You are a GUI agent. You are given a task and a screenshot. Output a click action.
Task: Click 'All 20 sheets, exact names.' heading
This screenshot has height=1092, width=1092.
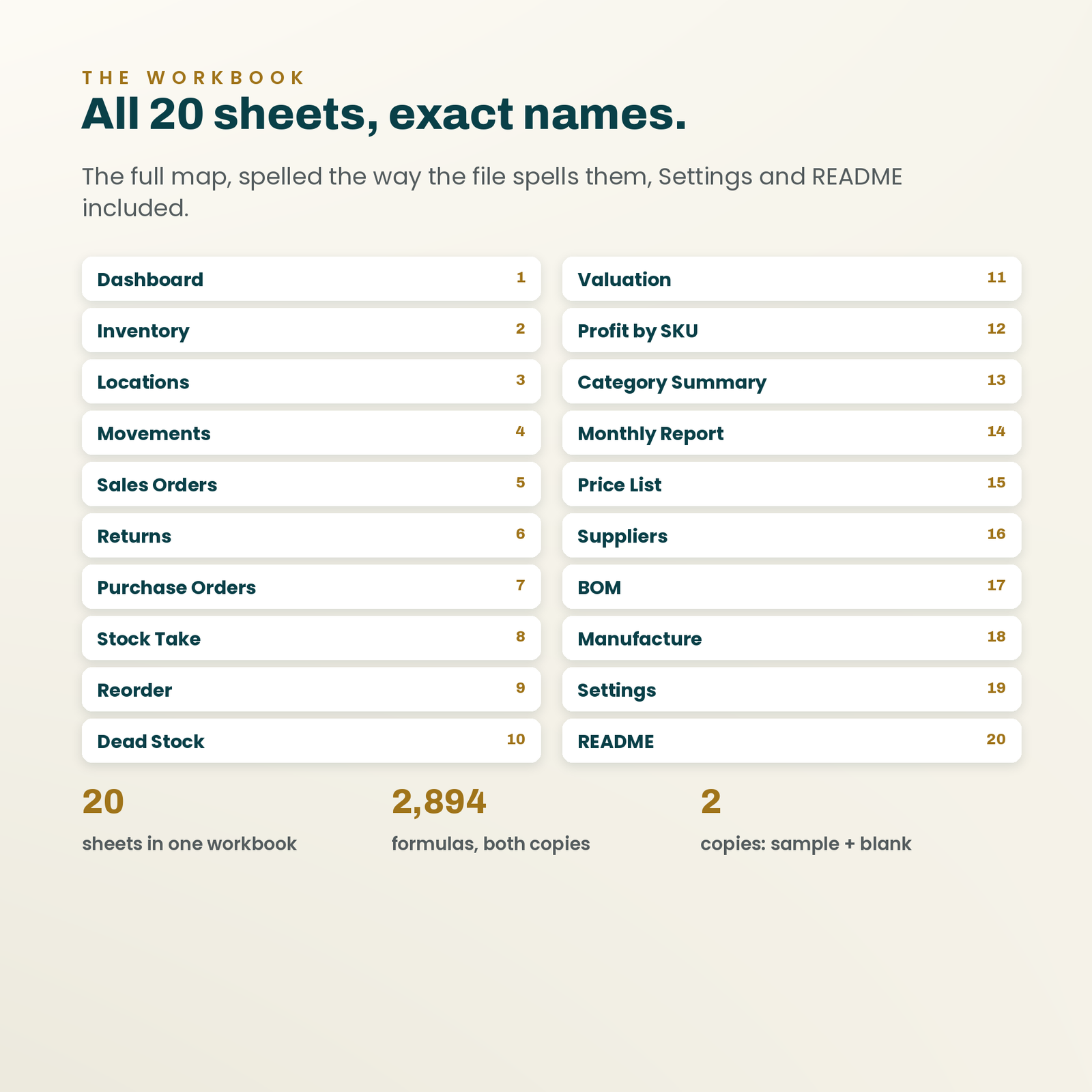[384, 114]
